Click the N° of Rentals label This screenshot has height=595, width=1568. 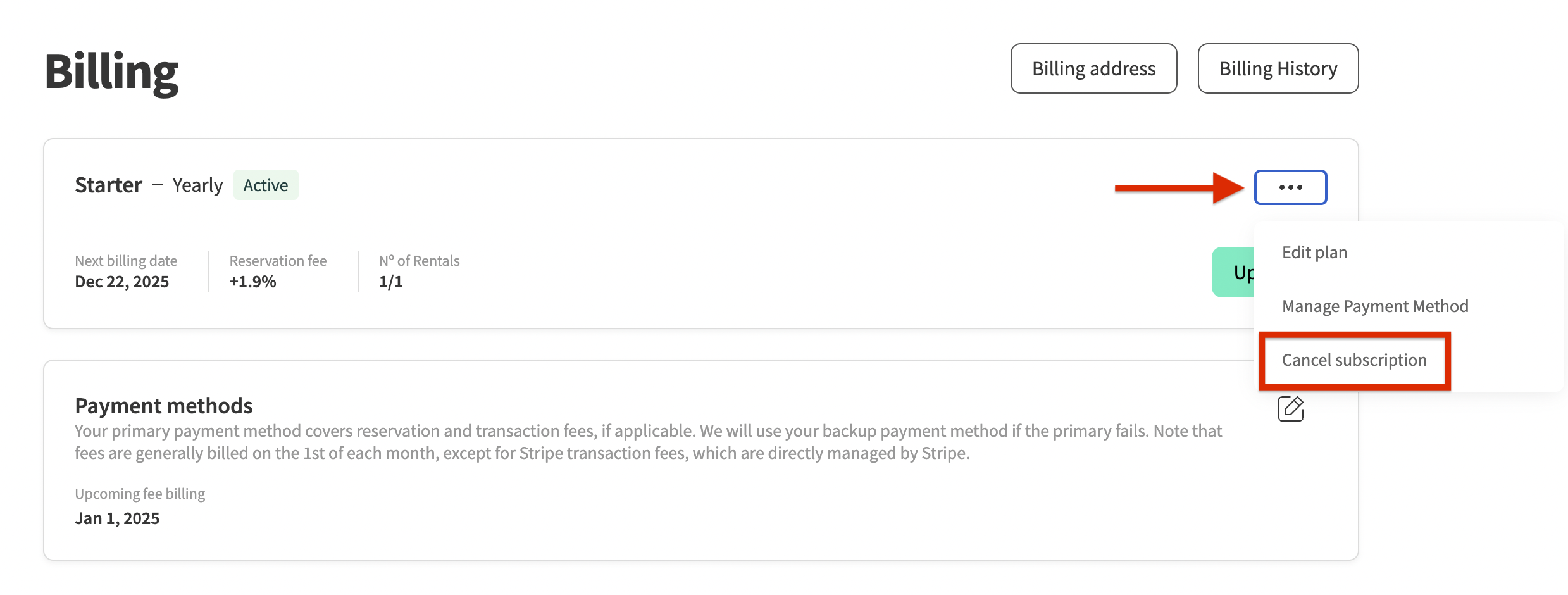click(x=419, y=261)
